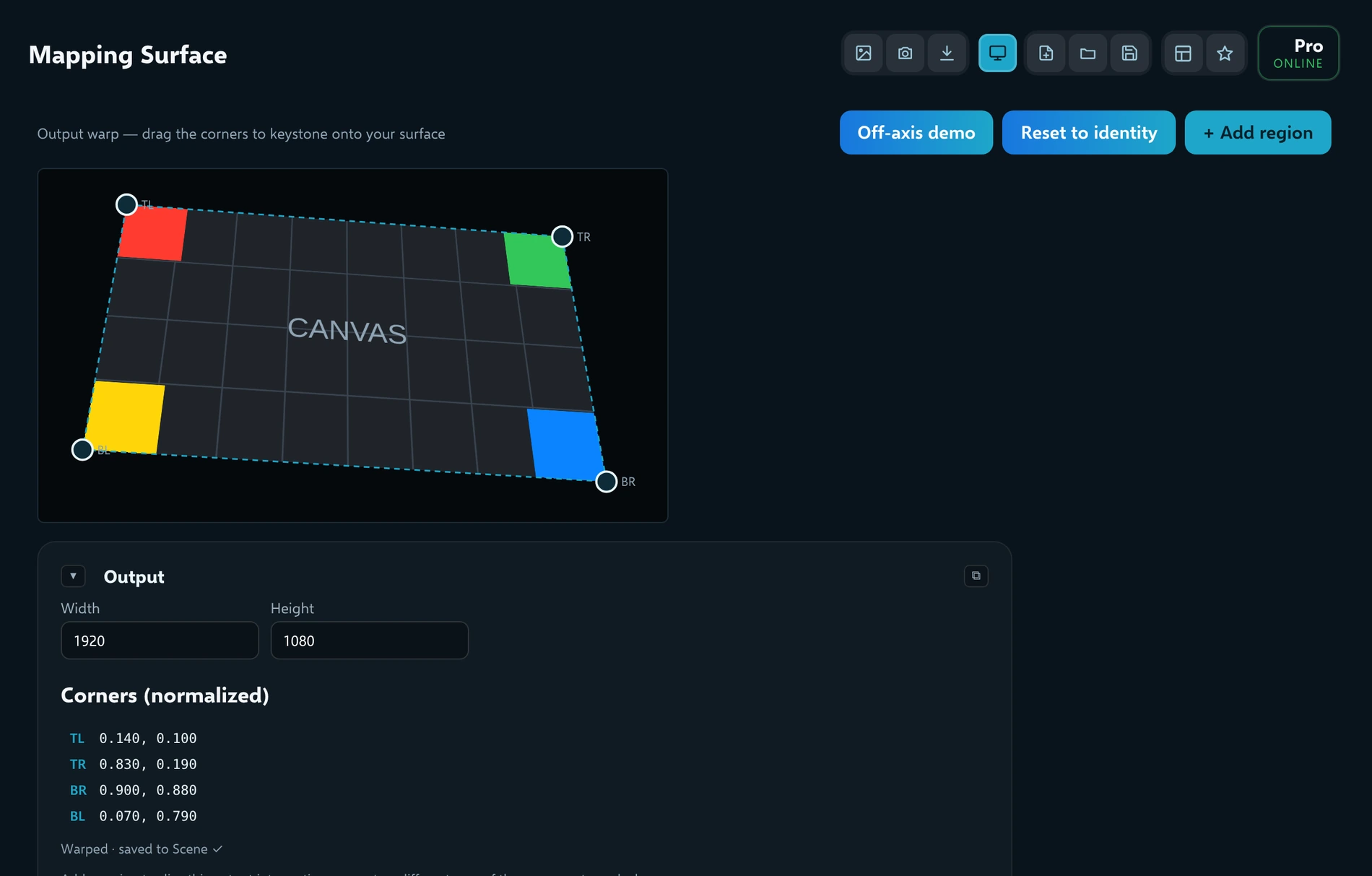Click the Pro ONLINE status badge
Screen dimensions: 1372x876
coord(1298,53)
